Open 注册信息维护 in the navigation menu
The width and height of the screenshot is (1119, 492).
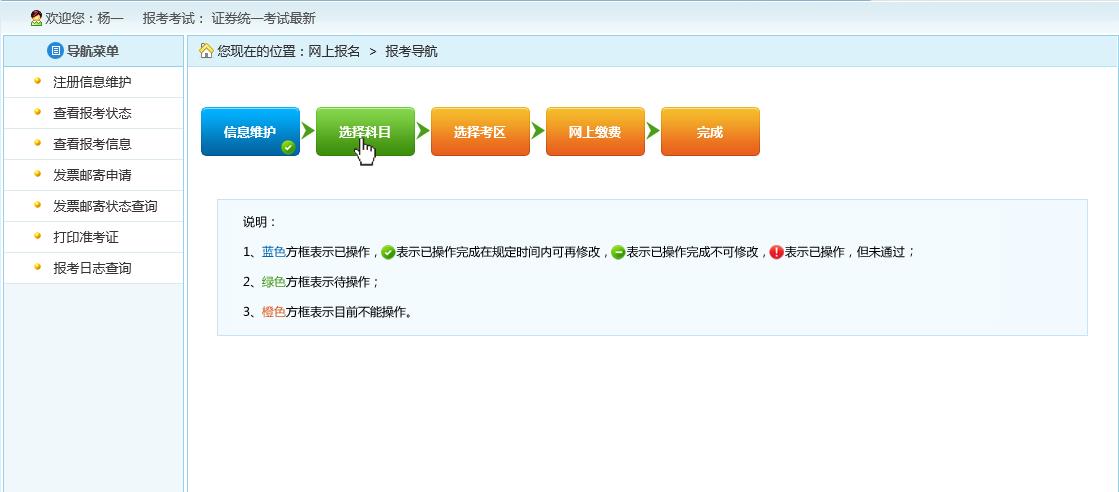pyautogui.click(x=92, y=82)
